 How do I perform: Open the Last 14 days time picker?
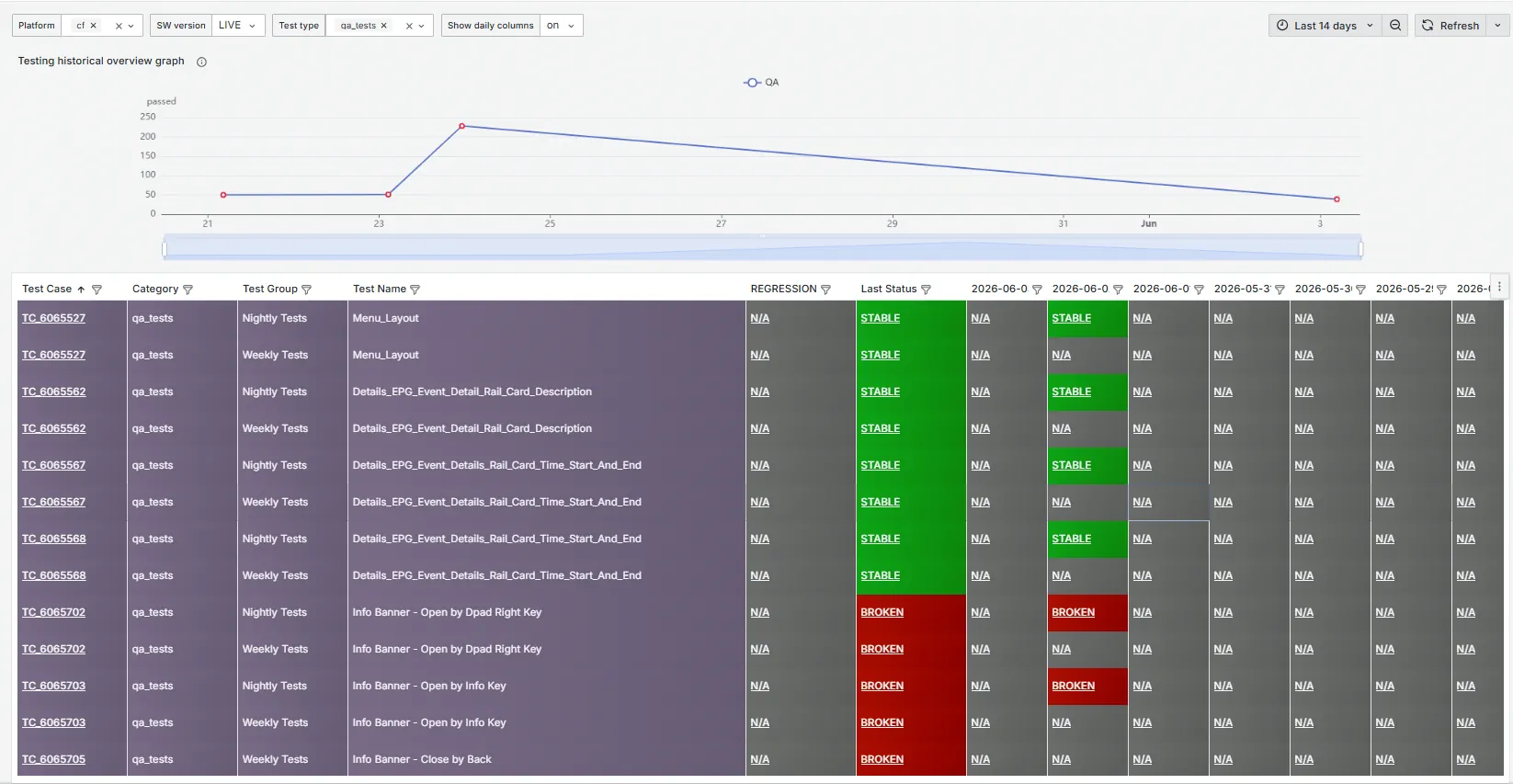1325,26
